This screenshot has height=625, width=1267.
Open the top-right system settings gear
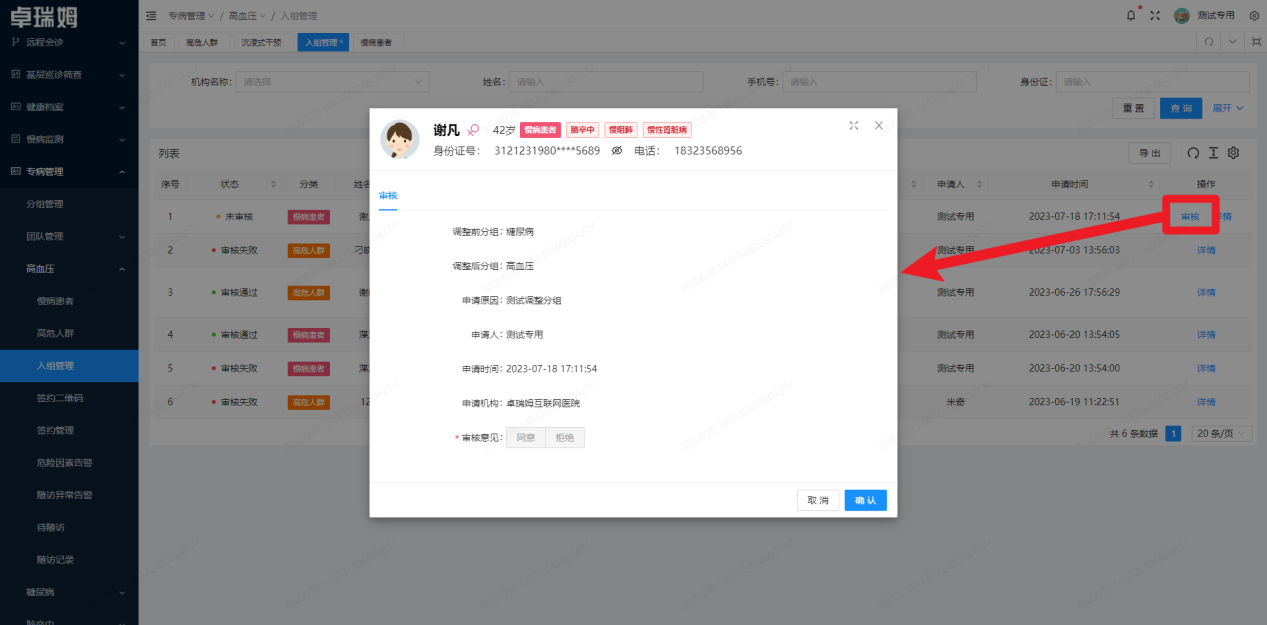1254,15
